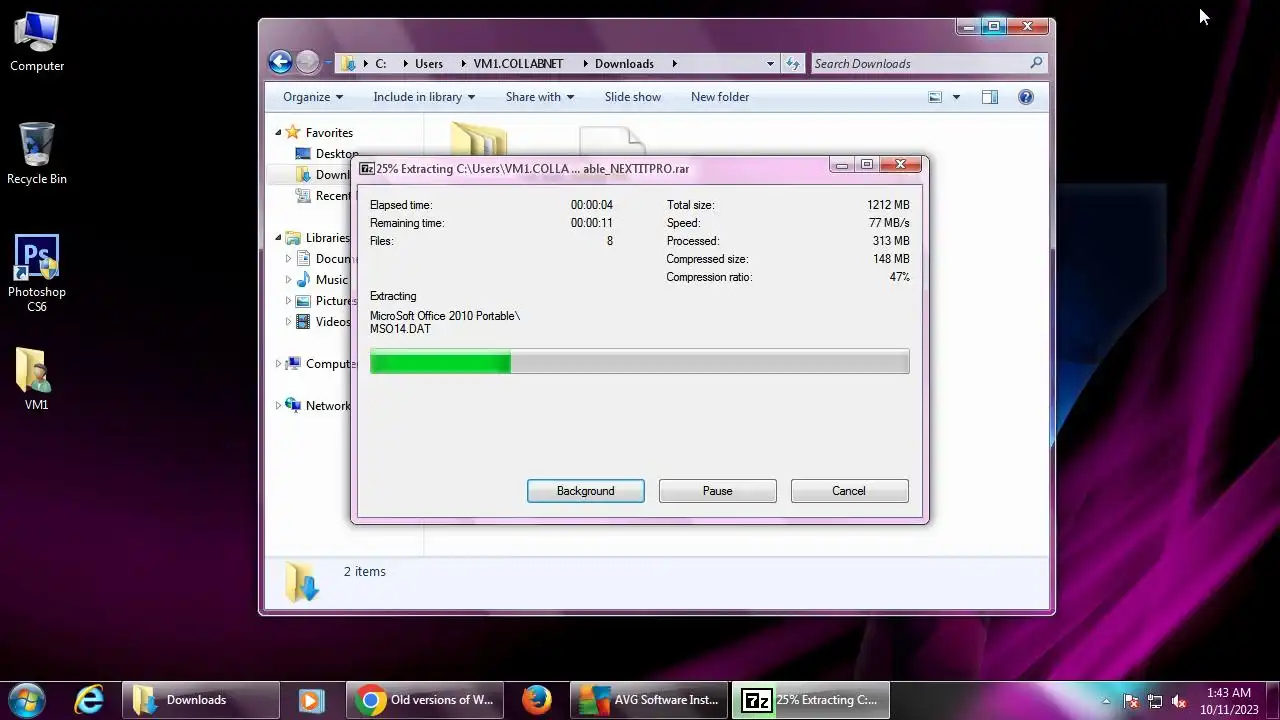Show hidden tray icons arrow
This screenshot has height=720, width=1280.
pyautogui.click(x=1106, y=701)
